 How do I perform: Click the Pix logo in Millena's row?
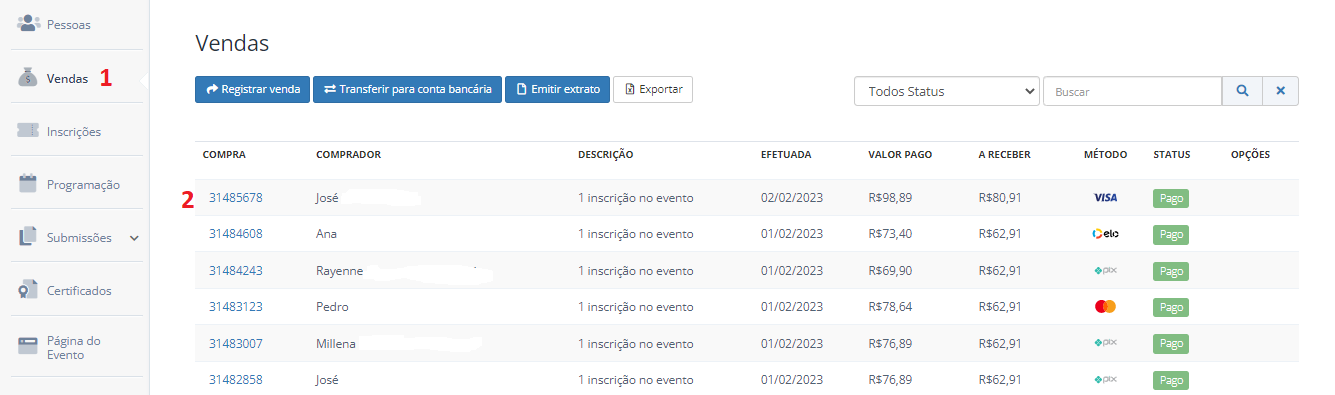pyautogui.click(x=1105, y=342)
